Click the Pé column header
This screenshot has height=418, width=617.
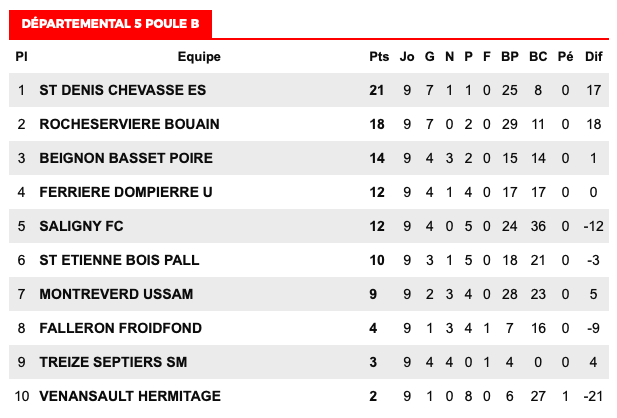[565, 57]
